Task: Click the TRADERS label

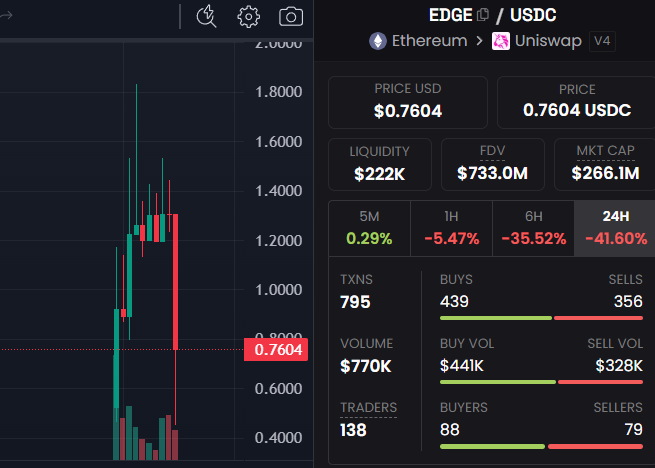Action: [x=368, y=407]
